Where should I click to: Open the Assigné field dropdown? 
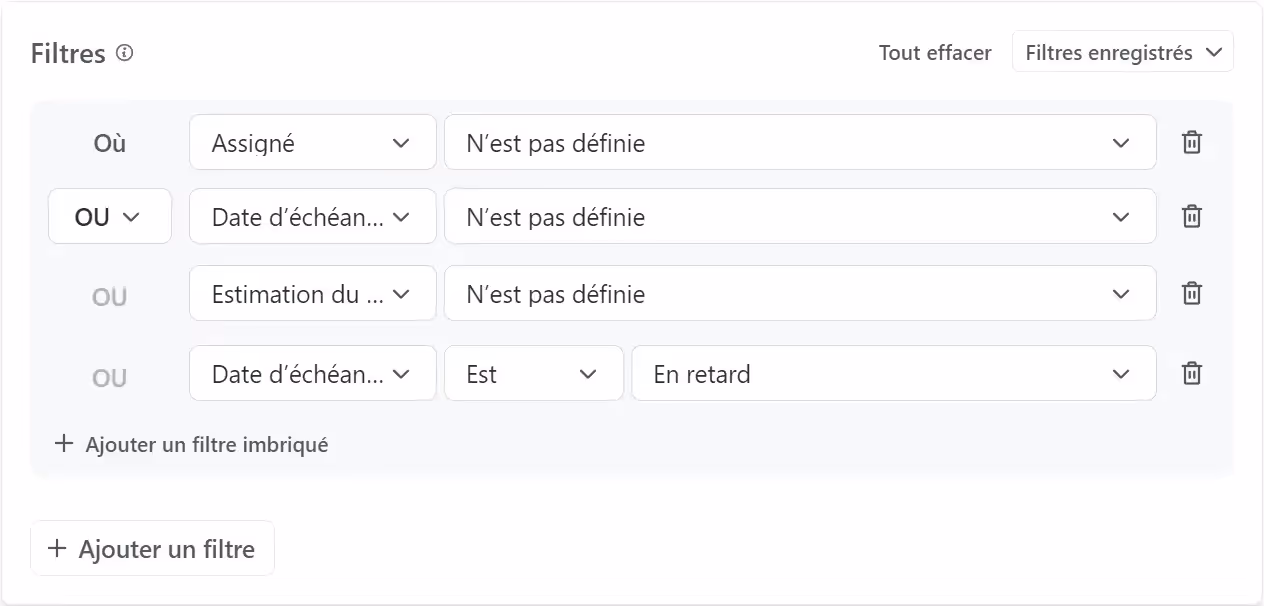312,142
